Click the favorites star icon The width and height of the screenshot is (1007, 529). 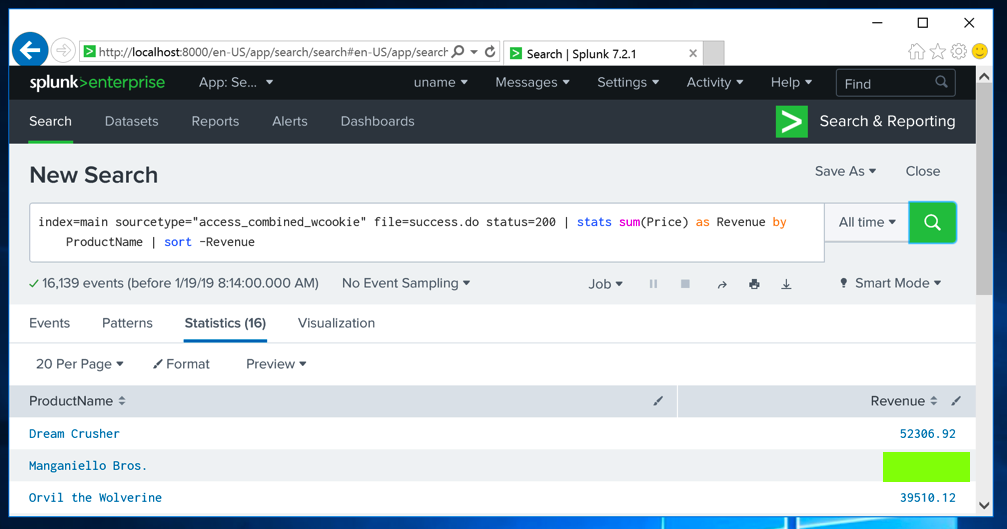938,51
